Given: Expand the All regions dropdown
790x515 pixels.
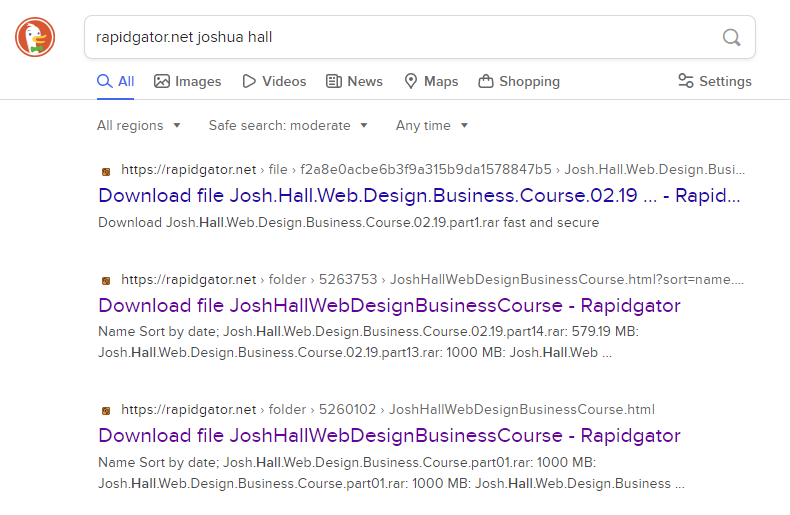Looking at the screenshot, I should [139, 125].
